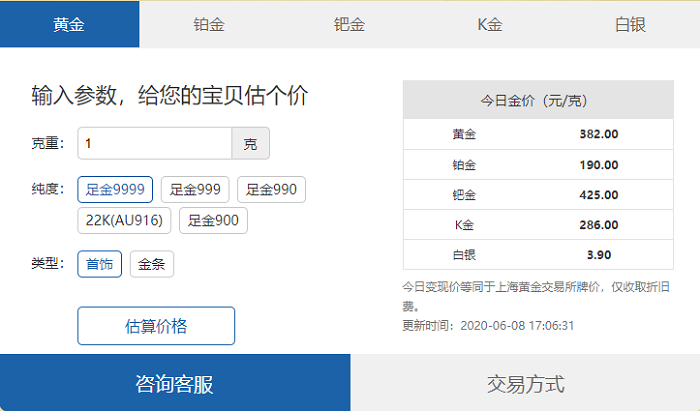Select type 首饰
700x411 pixels.
point(100,264)
